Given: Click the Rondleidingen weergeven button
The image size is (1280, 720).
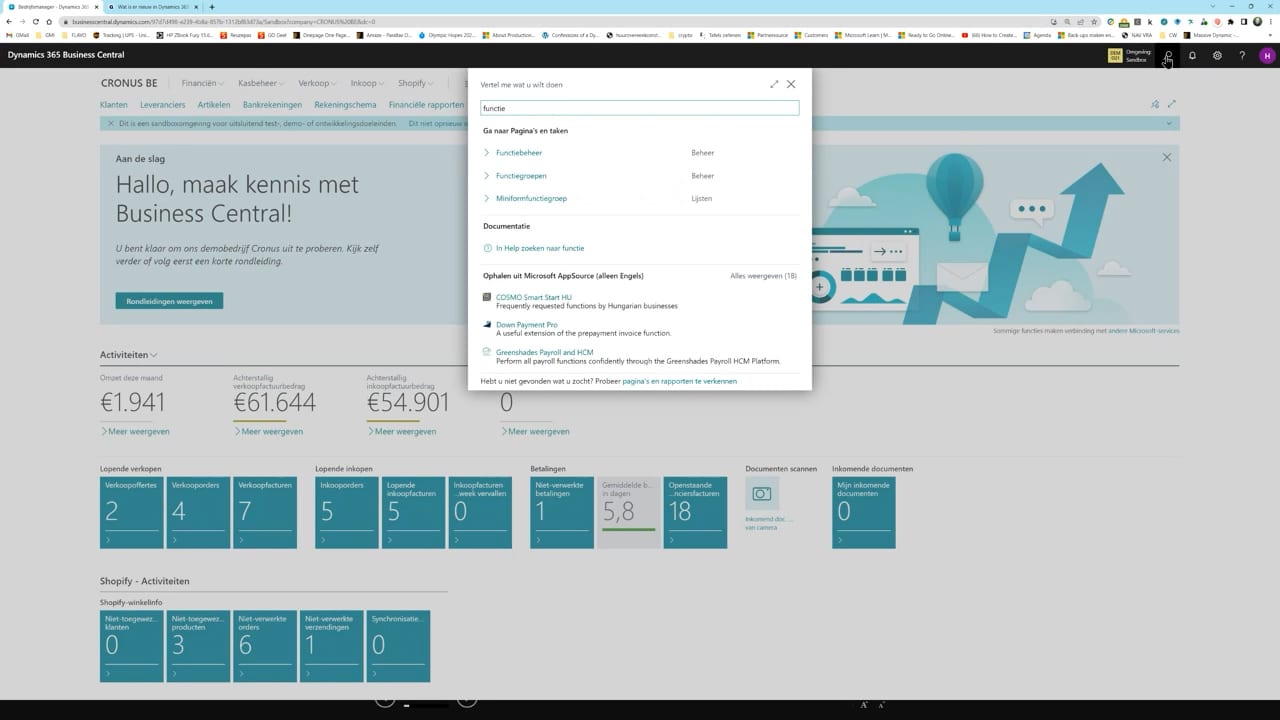Looking at the screenshot, I should (x=169, y=301).
